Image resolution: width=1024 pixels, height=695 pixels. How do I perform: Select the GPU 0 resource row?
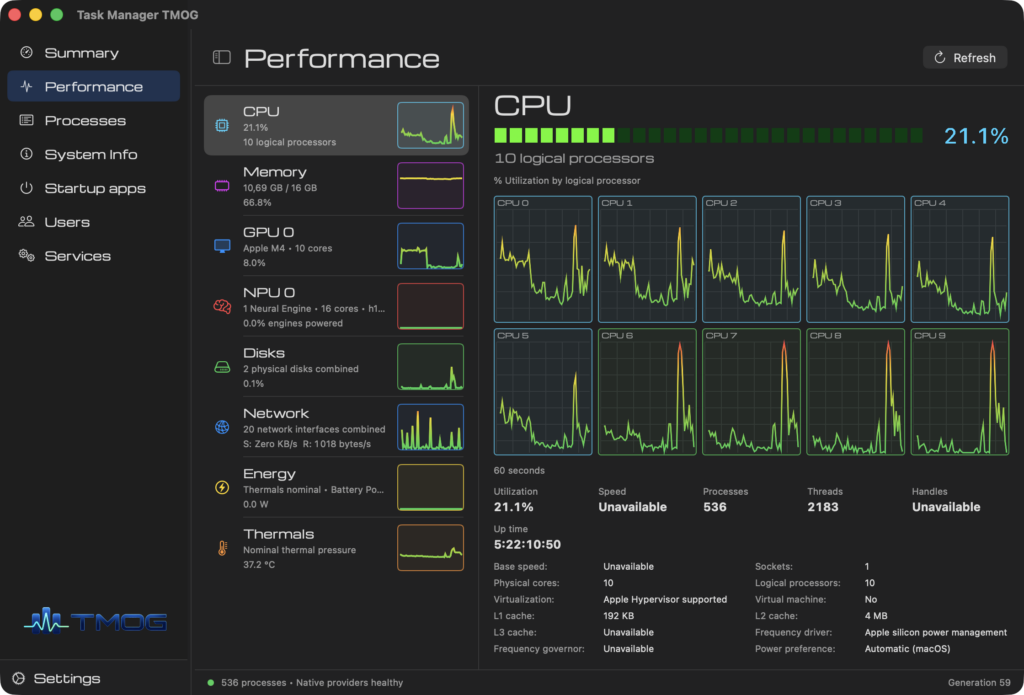pos(336,246)
